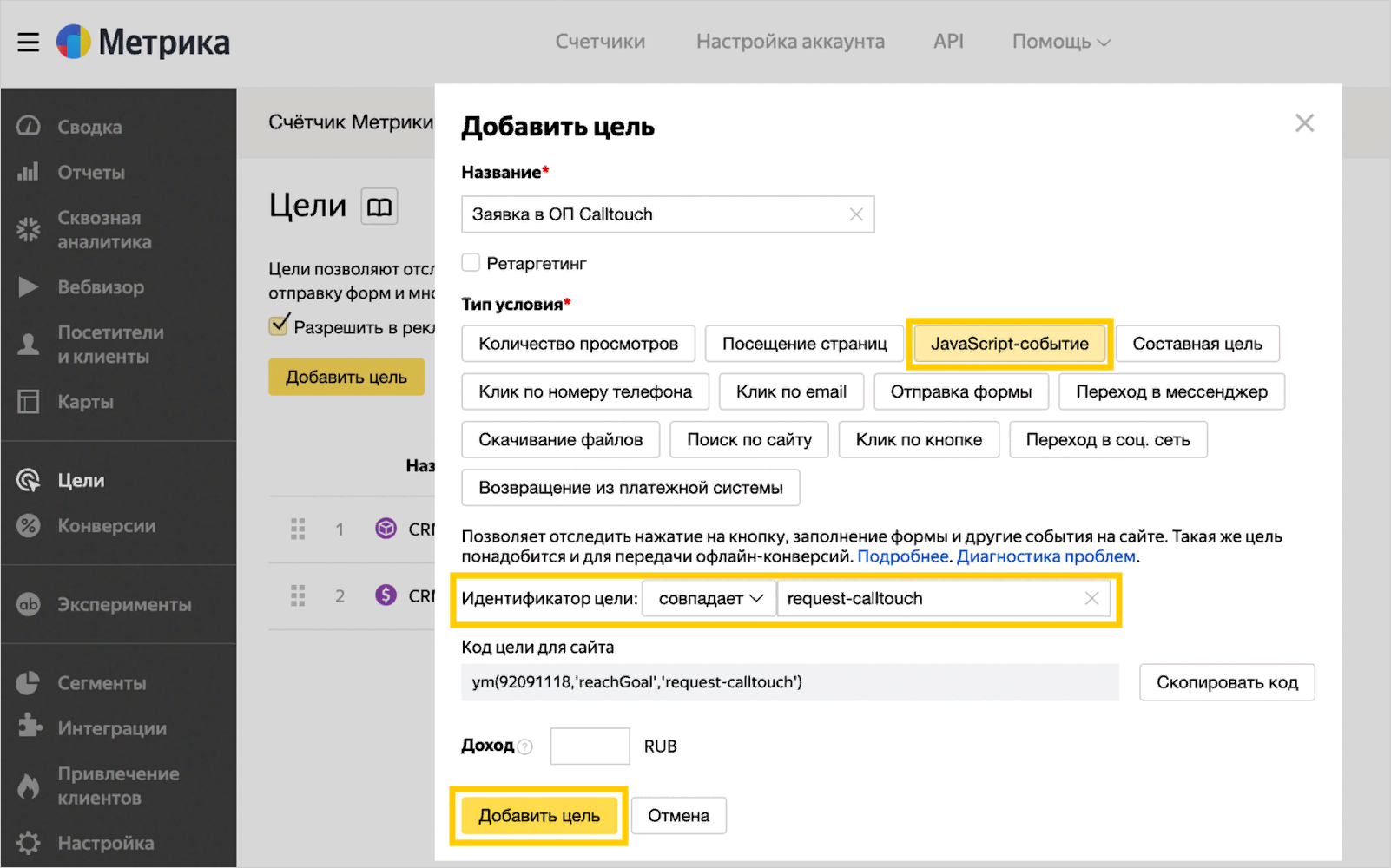Click the purple dollar icon in row 2
The height and width of the screenshot is (868, 1391).
click(x=386, y=595)
